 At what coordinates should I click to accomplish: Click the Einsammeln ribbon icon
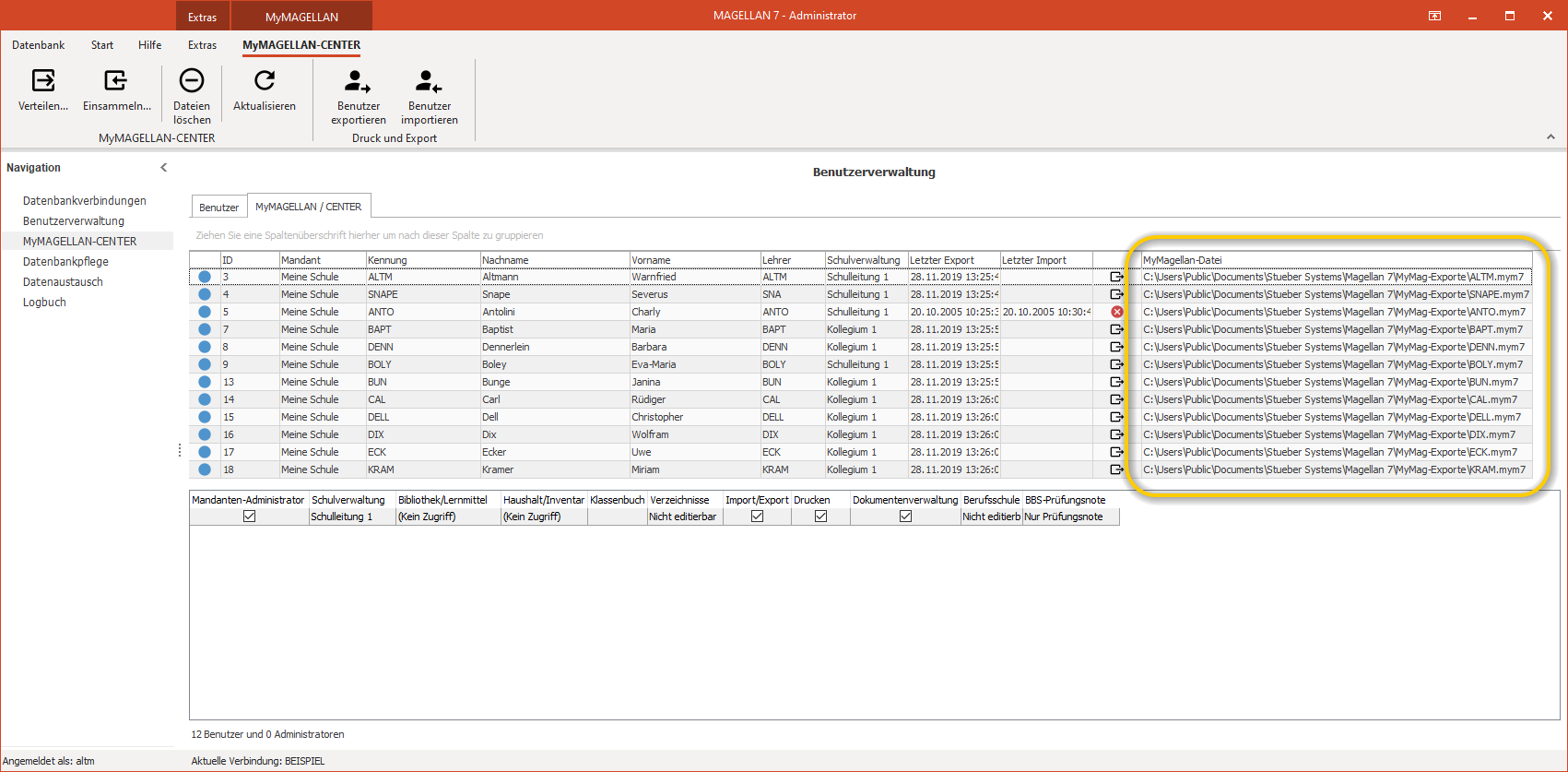116,81
